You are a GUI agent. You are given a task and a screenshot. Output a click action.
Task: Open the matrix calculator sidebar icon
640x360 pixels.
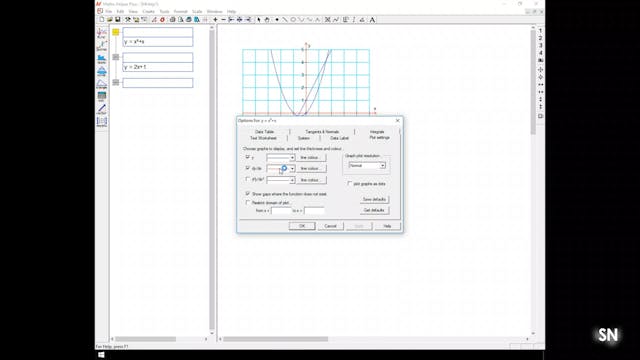pyautogui.click(x=102, y=122)
